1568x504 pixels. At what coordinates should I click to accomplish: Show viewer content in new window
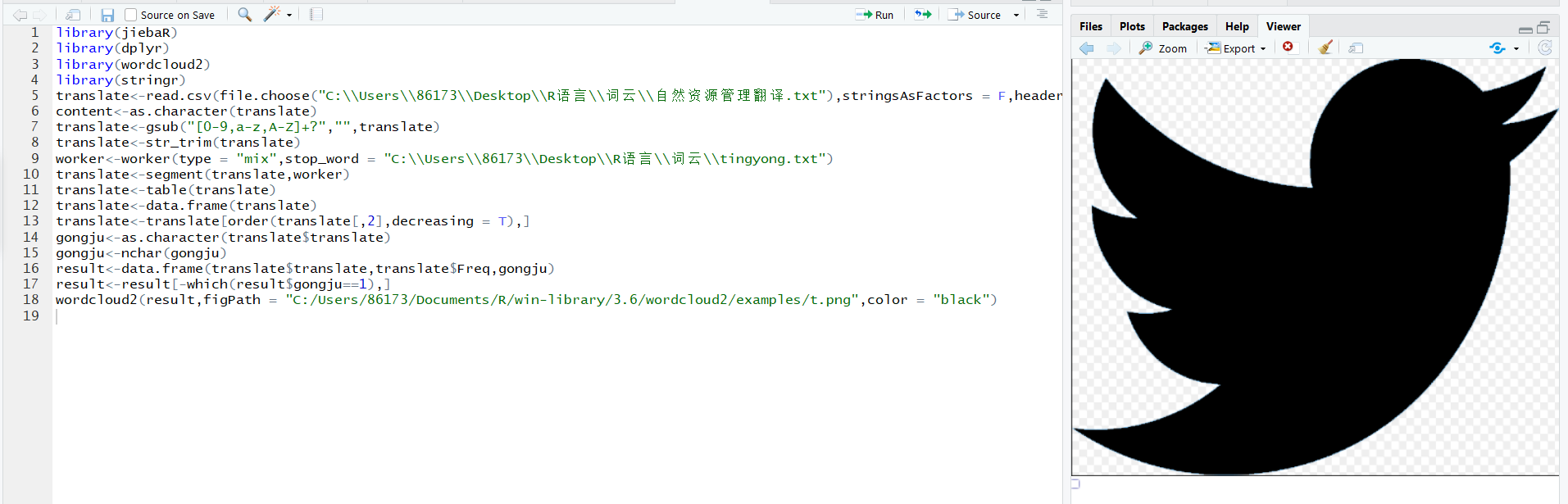coord(1356,48)
